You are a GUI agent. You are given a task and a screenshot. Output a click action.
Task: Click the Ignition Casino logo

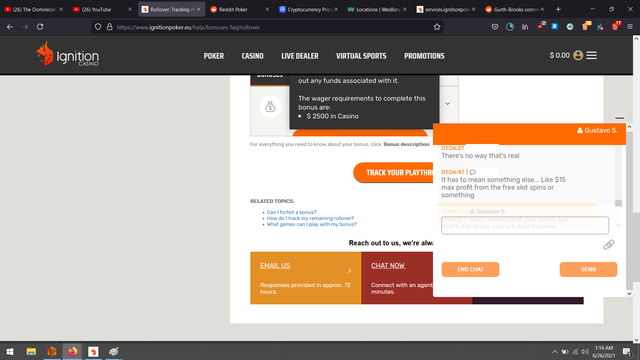(68, 54)
